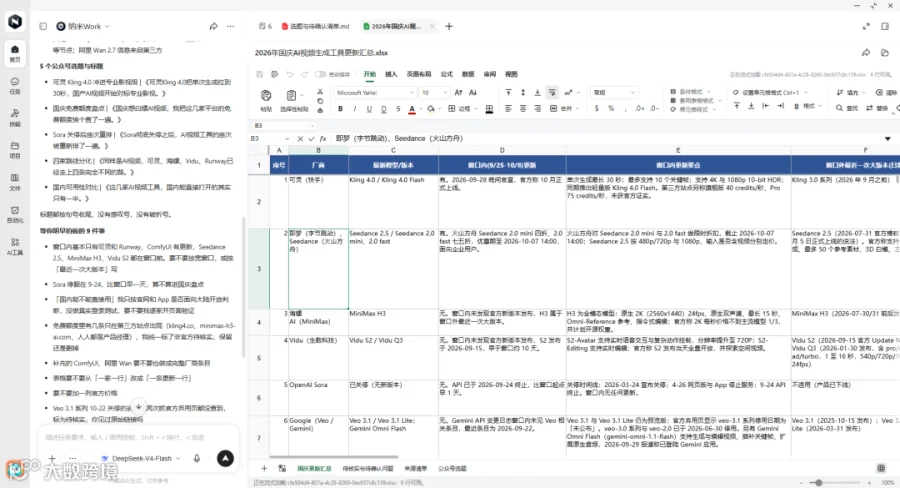
Task: Expand the formula bar with black triangle
Action: [x=887, y=138]
